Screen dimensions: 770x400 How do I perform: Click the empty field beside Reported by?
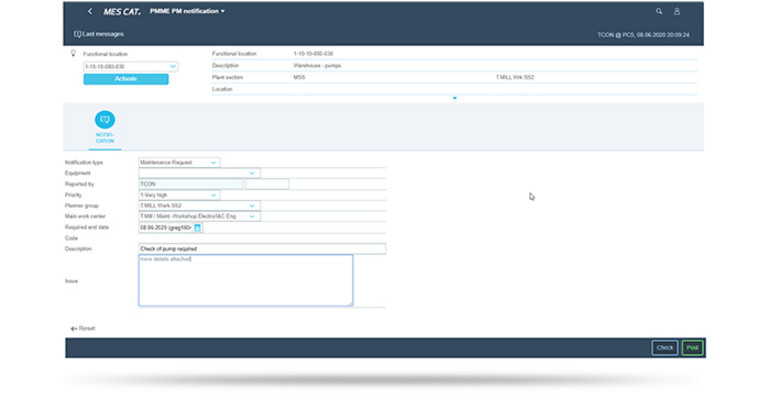[267, 184]
